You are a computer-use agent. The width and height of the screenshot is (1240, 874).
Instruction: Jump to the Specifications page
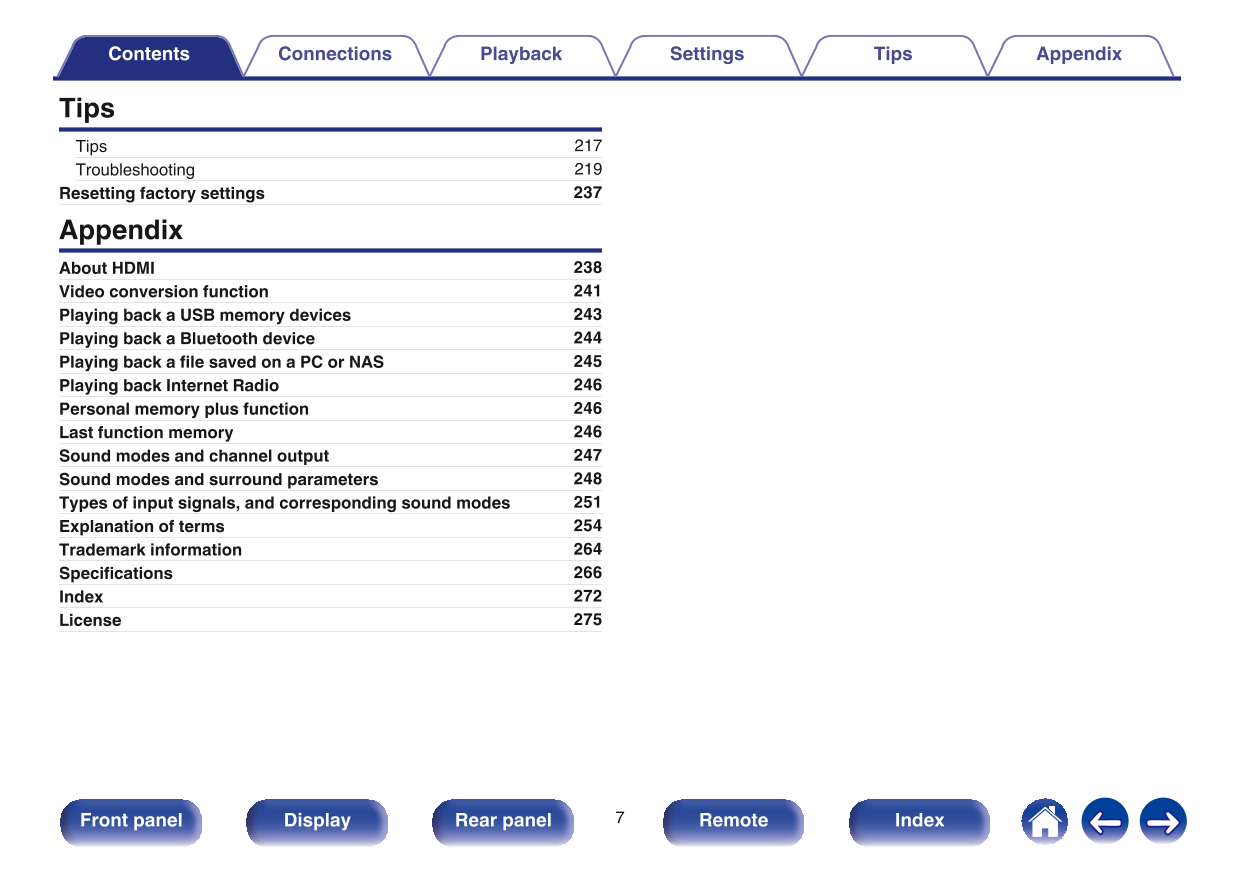(116, 574)
